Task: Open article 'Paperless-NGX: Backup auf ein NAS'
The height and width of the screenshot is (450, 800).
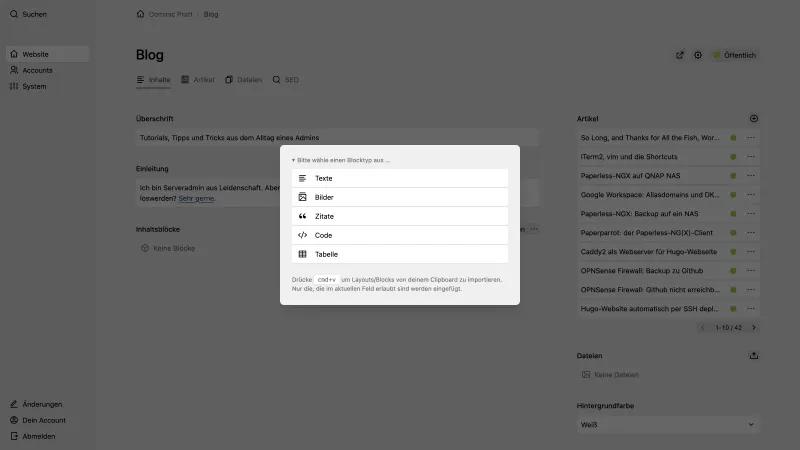Action: [x=639, y=214]
